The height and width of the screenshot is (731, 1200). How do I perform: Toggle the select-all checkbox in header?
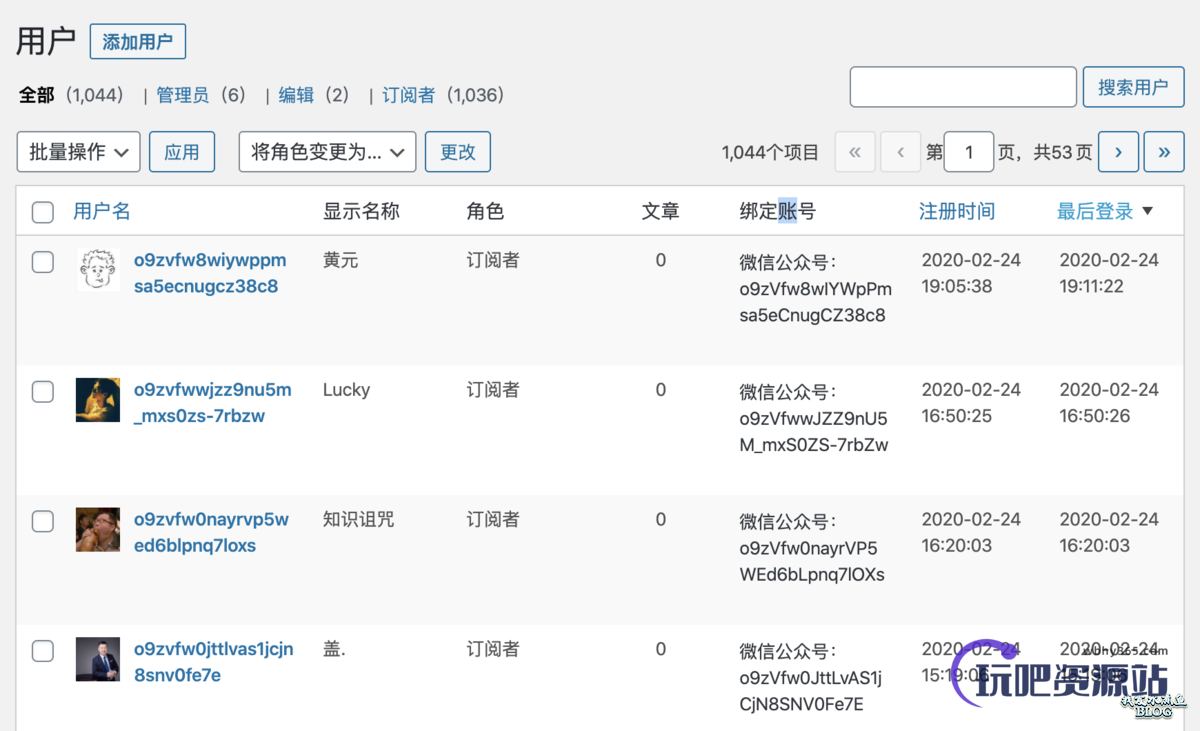[43, 212]
